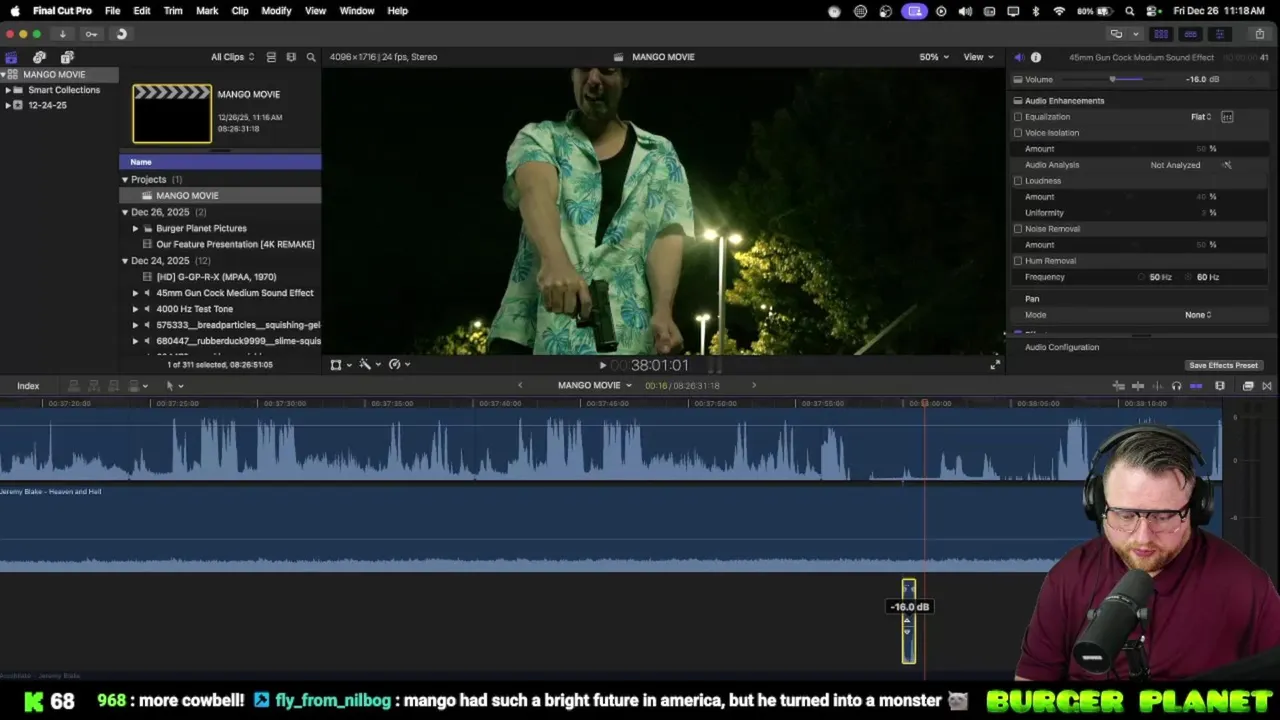Open the Mark menu

207,11
